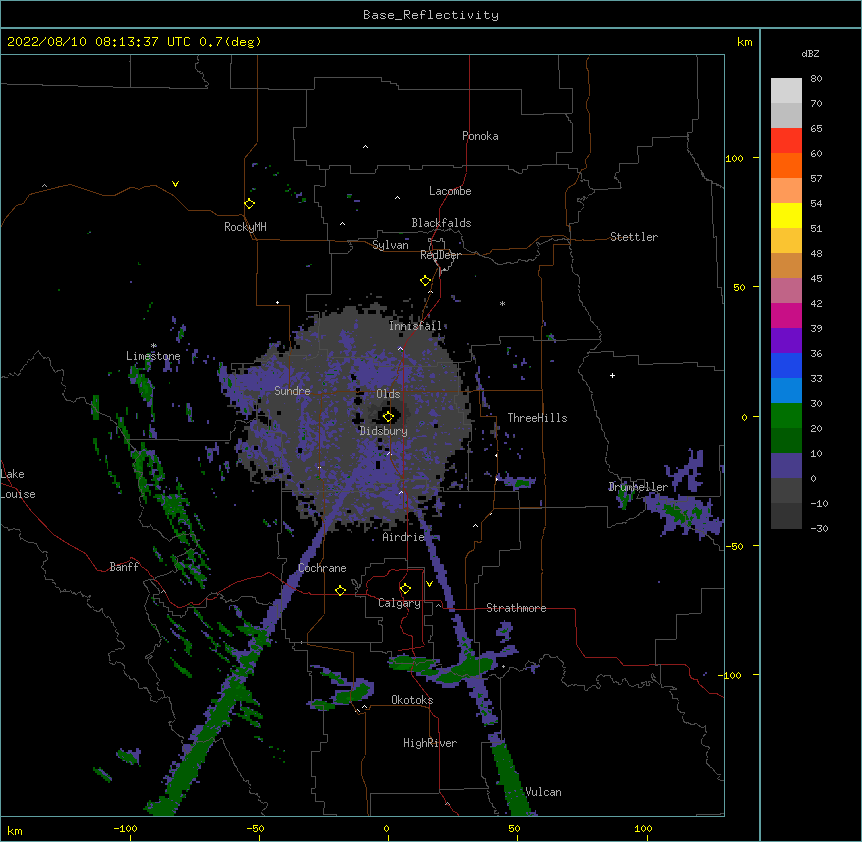Image resolution: width=862 pixels, height=842 pixels.
Task: Click the Blackfalds town label
Action: 441,223
